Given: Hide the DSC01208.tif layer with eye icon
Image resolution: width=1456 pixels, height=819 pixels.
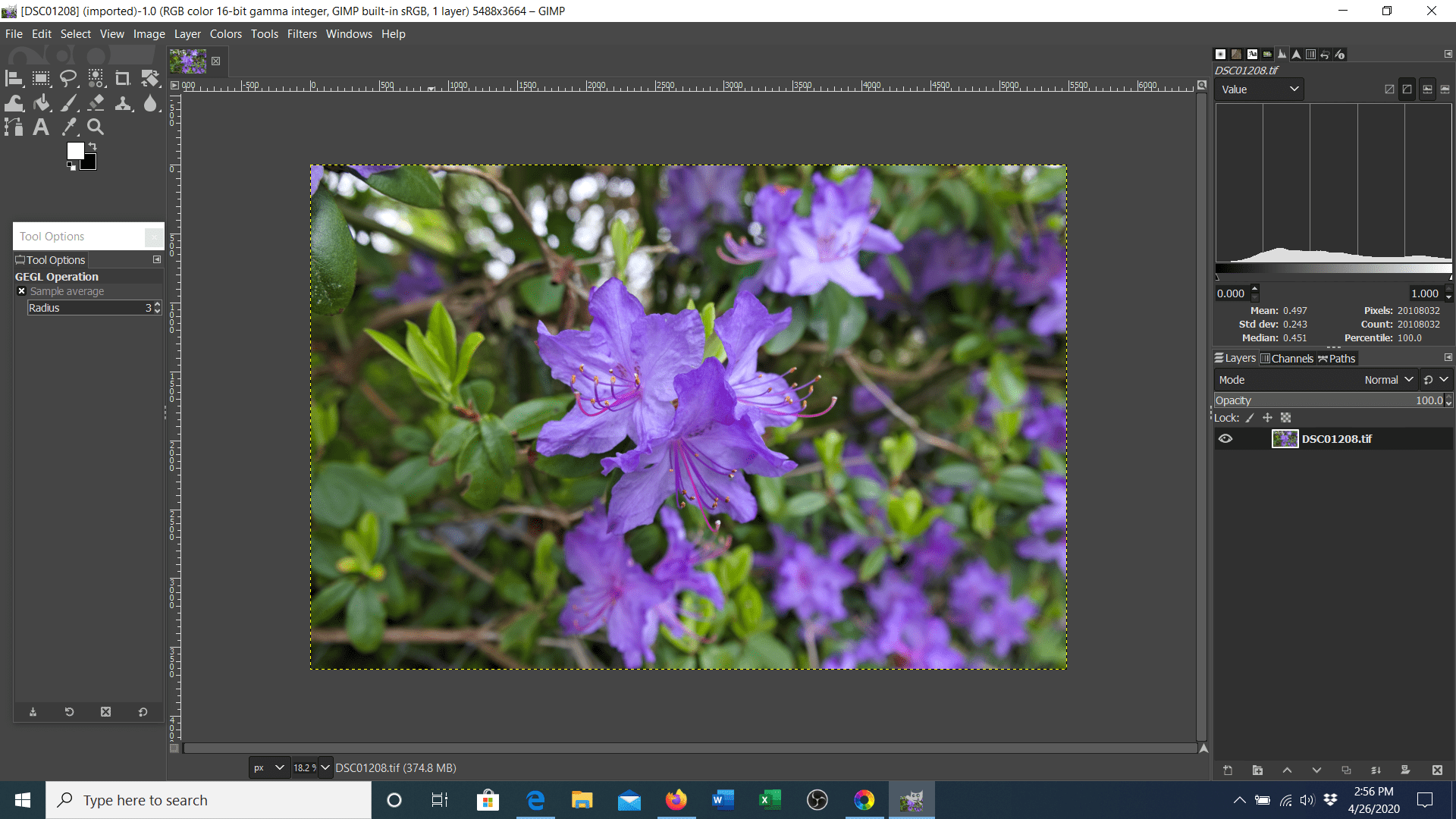Looking at the screenshot, I should (1225, 439).
